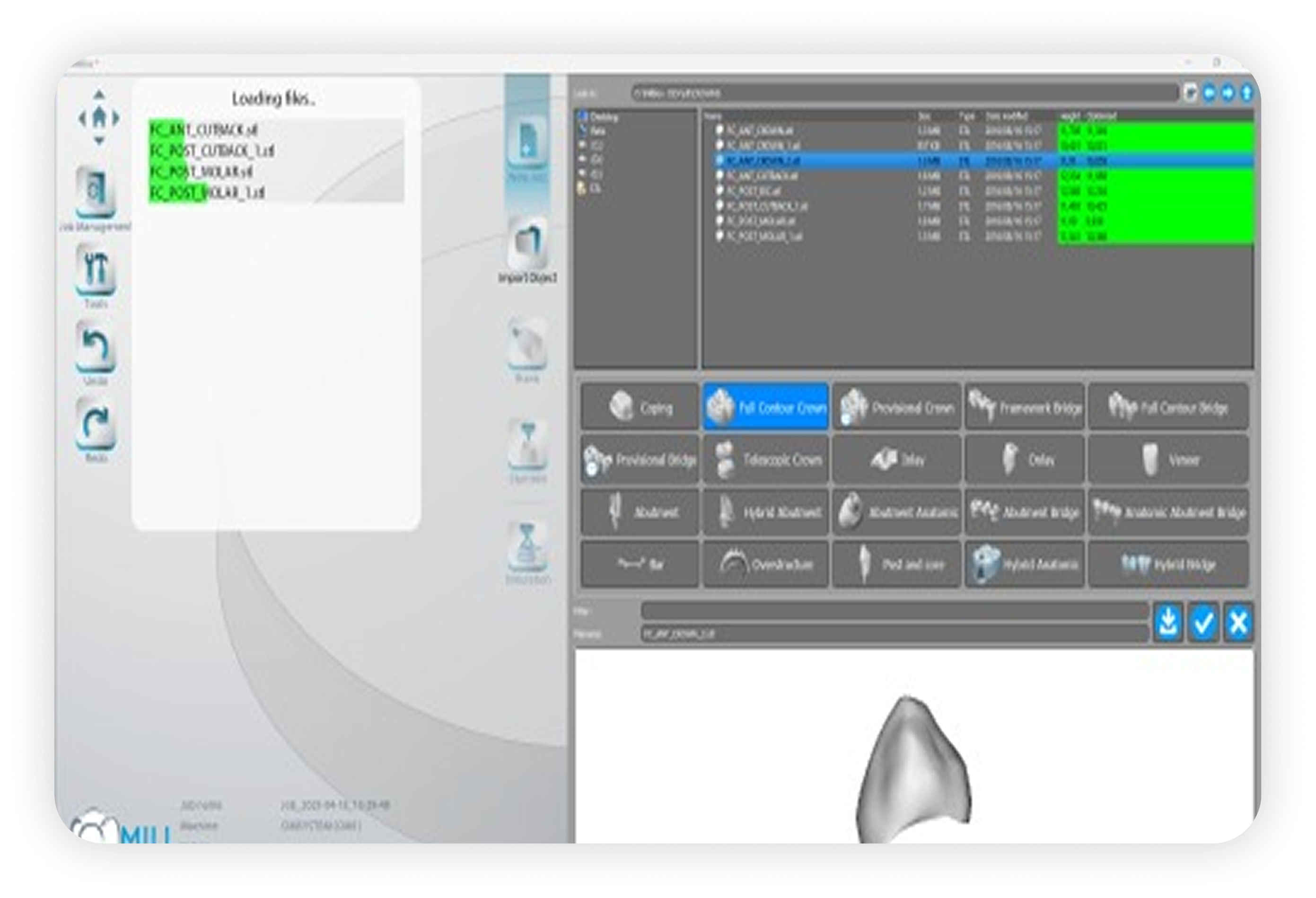Click the blue download arrow icon
This screenshot has height=898, width=1316.
pos(1167,622)
